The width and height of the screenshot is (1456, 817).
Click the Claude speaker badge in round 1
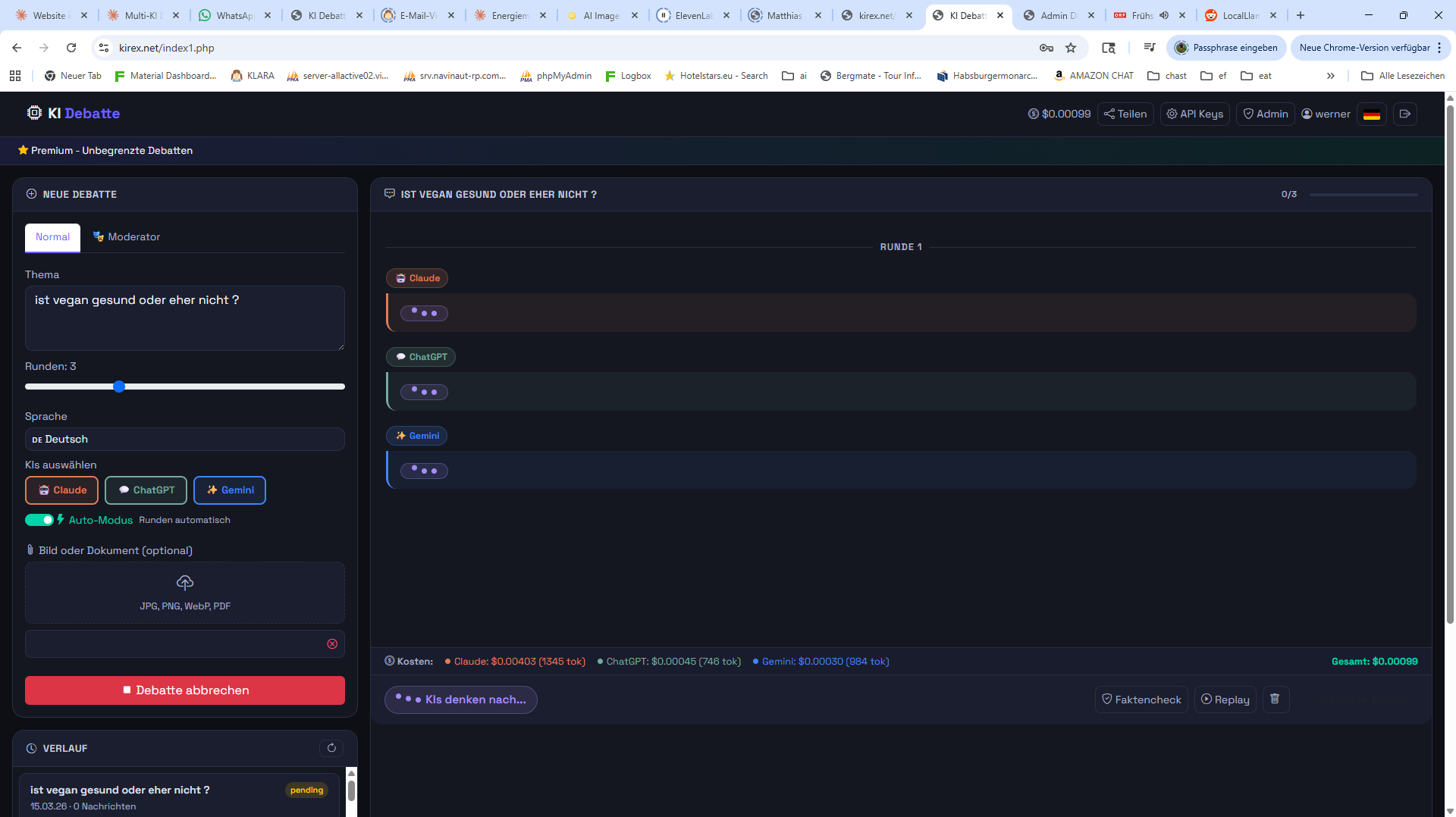(417, 278)
